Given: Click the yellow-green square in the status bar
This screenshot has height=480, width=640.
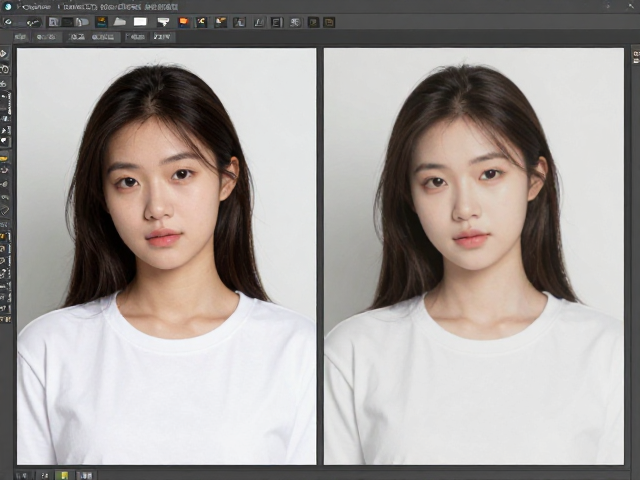Looking at the screenshot, I should click(64, 476).
